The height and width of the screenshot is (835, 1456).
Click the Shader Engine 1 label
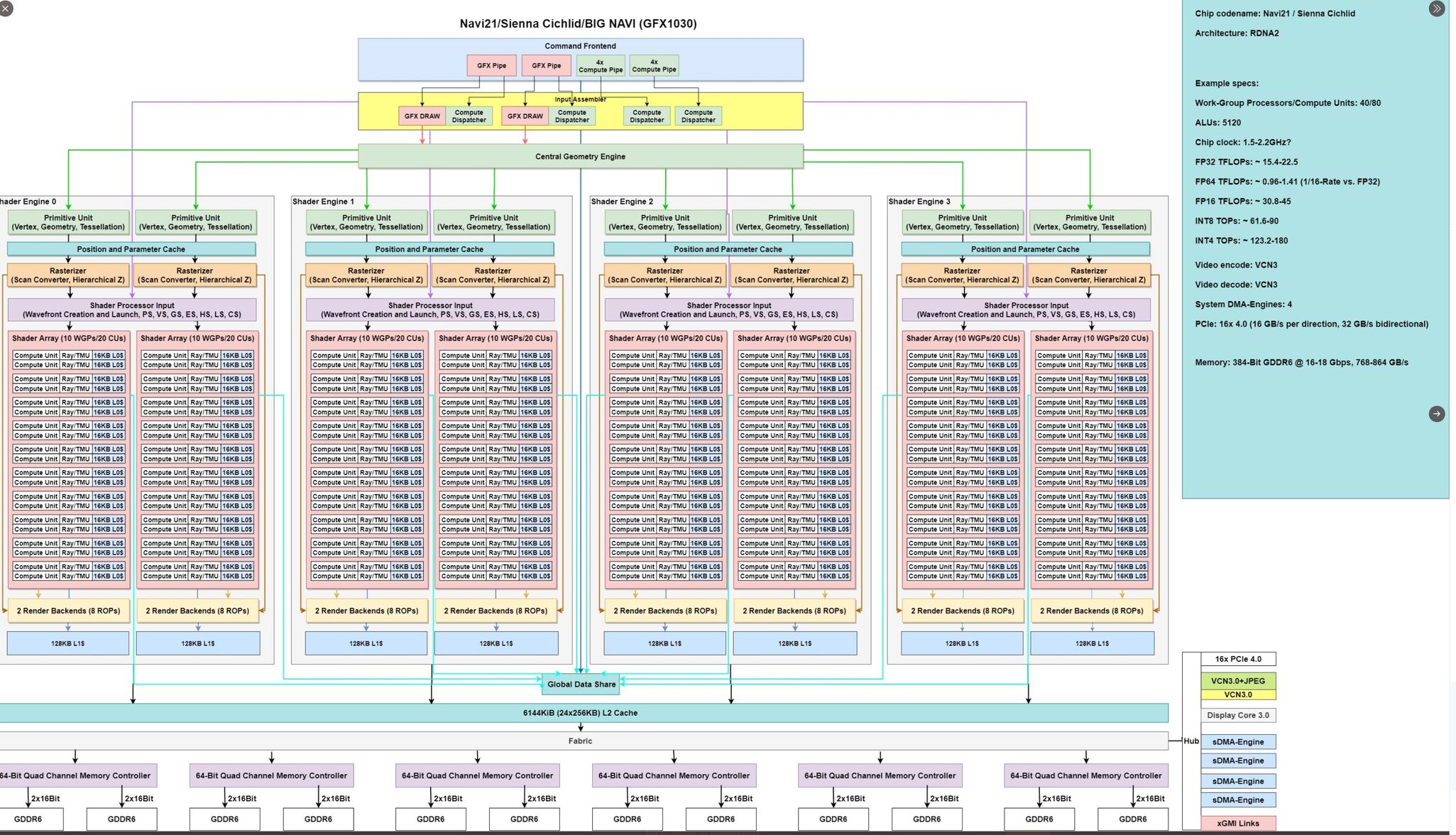coord(323,202)
